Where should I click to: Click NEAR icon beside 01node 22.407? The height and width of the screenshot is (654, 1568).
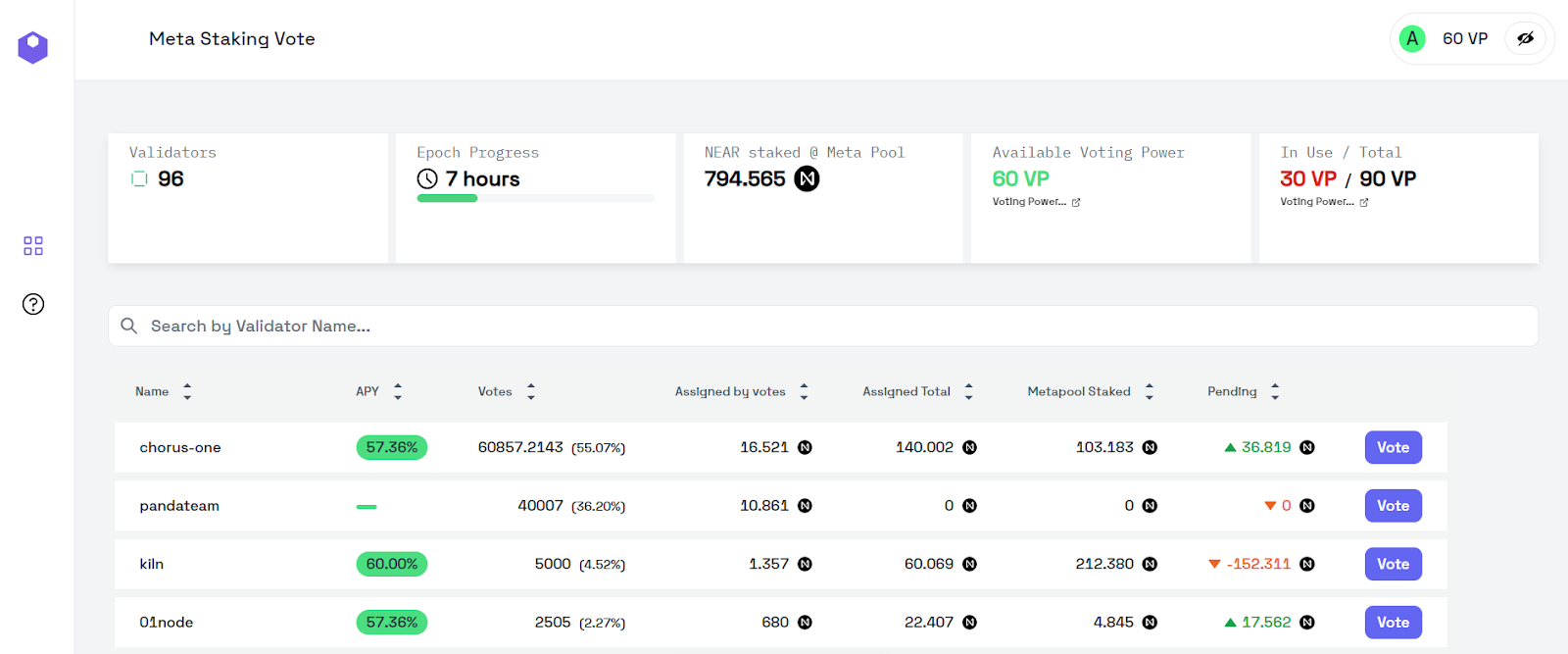(x=969, y=623)
